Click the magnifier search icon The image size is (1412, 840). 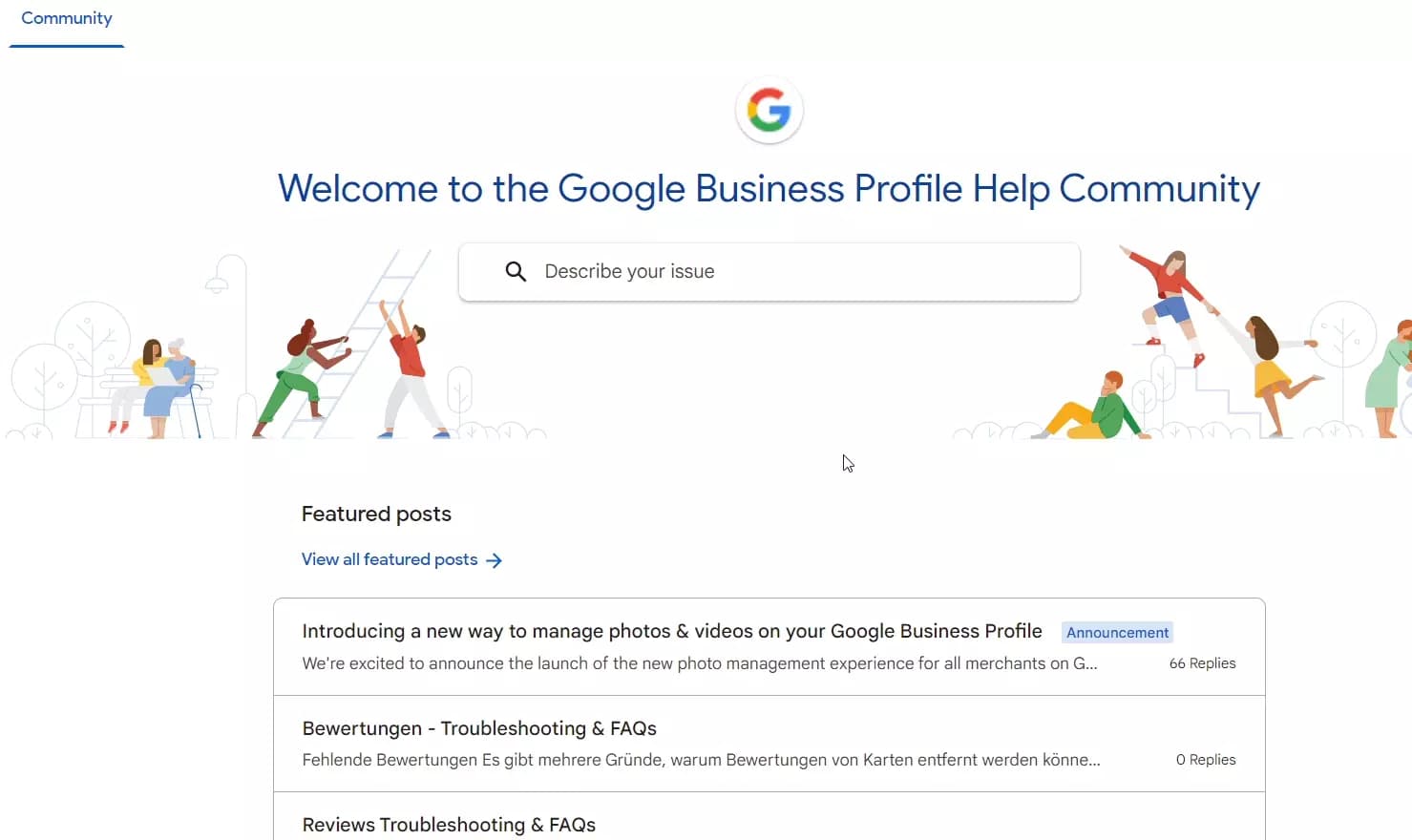tap(516, 272)
